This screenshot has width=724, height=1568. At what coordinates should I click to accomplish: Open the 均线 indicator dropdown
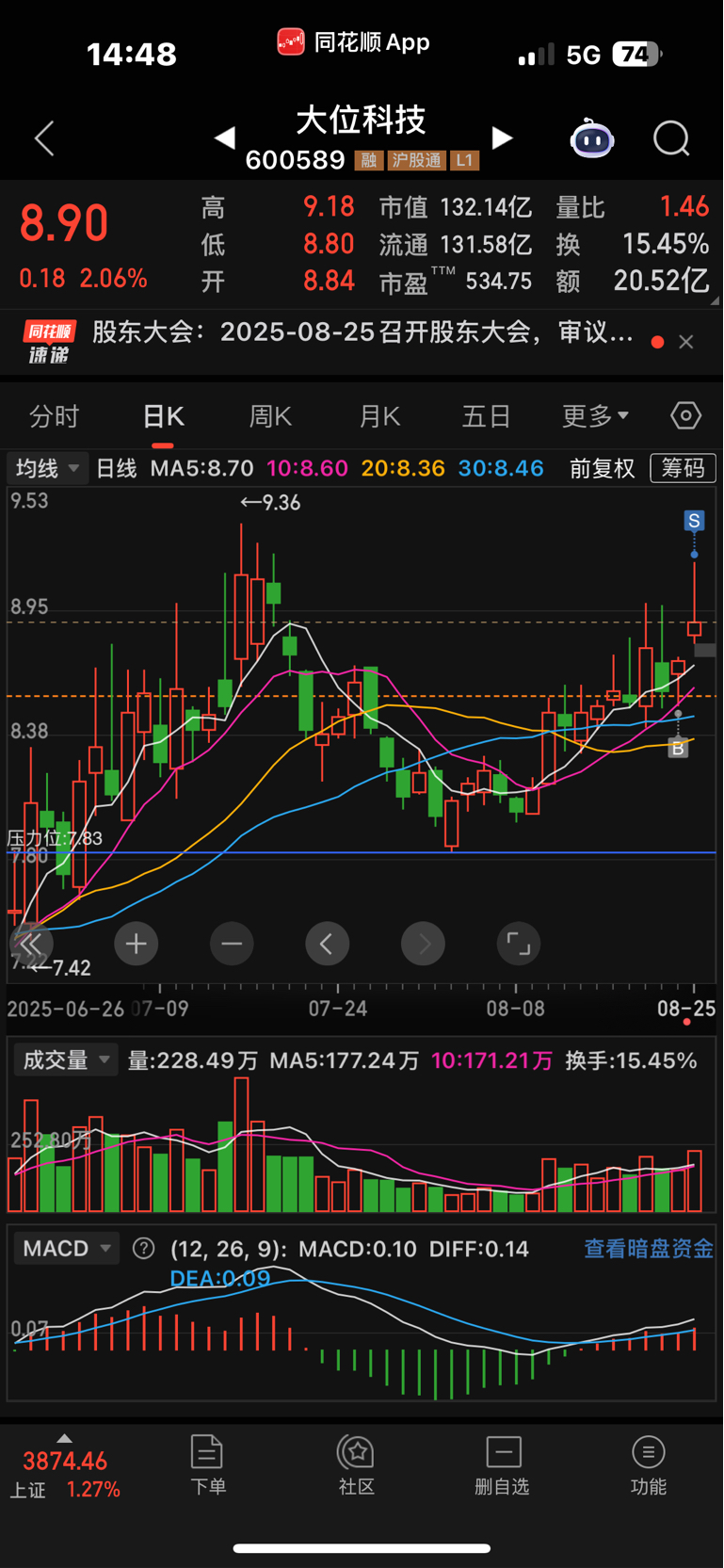point(47,468)
